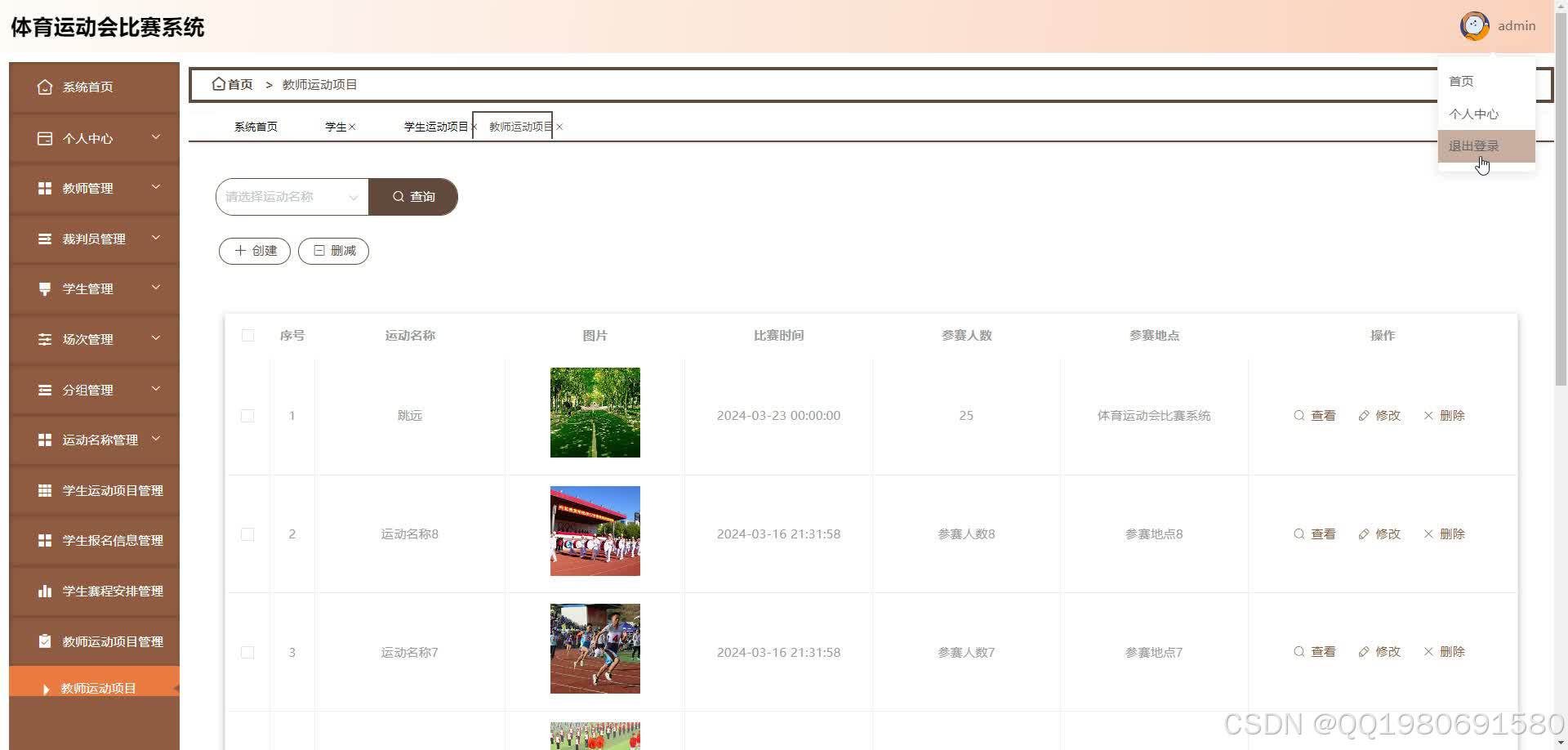Click the 分组管理 sidebar icon
The height and width of the screenshot is (750, 1568).
[x=45, y=390]
